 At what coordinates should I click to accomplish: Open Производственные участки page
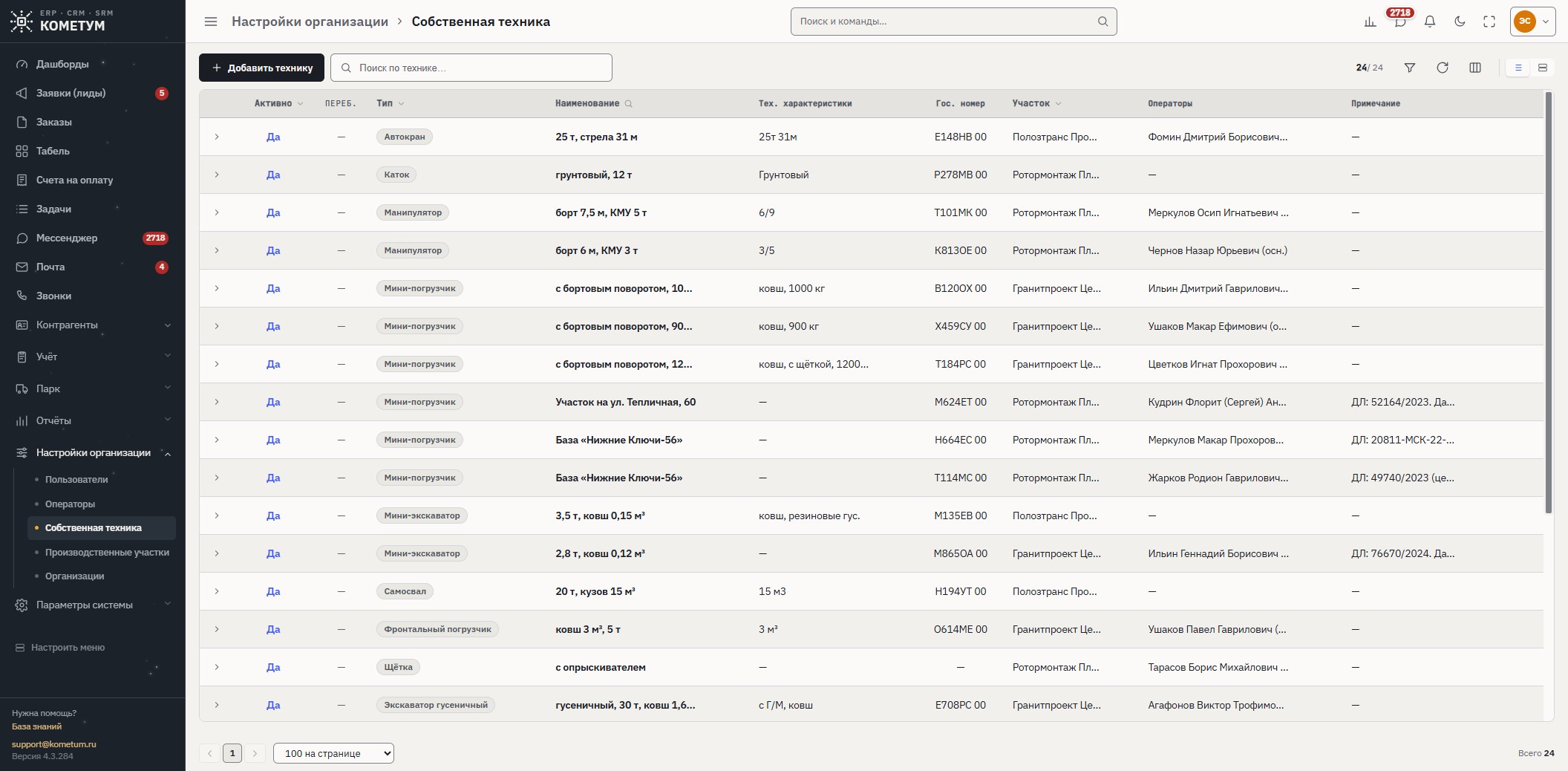[x=107, y=552]
